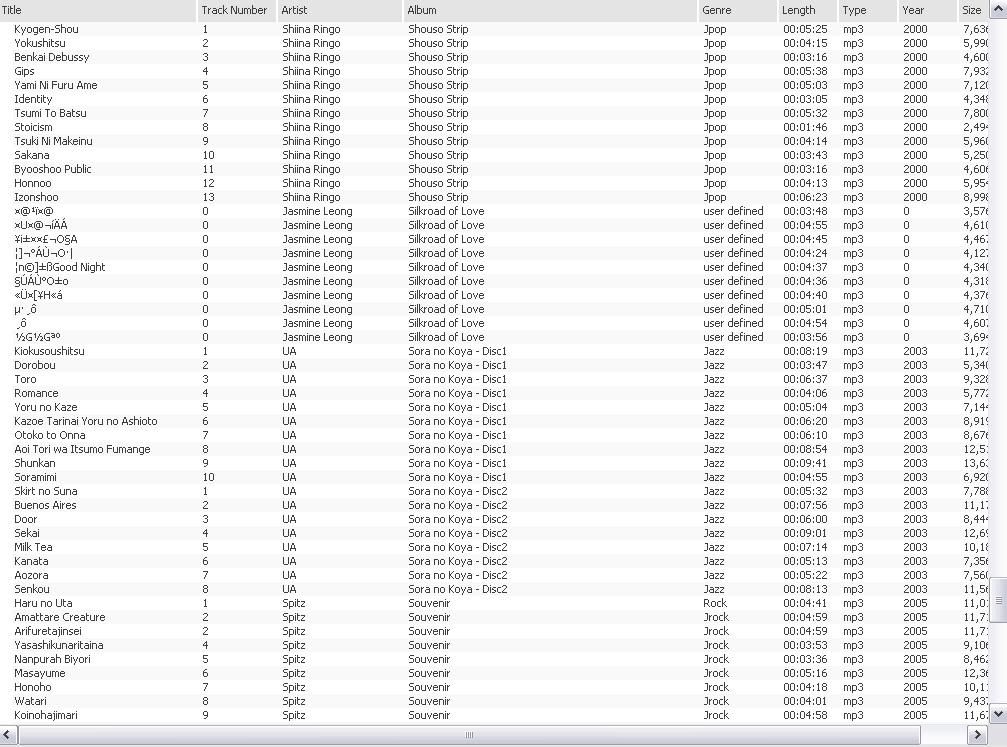Select the track Yokushitsu
The height and width of the screenshot is (747, 1007).
[40, 43]
